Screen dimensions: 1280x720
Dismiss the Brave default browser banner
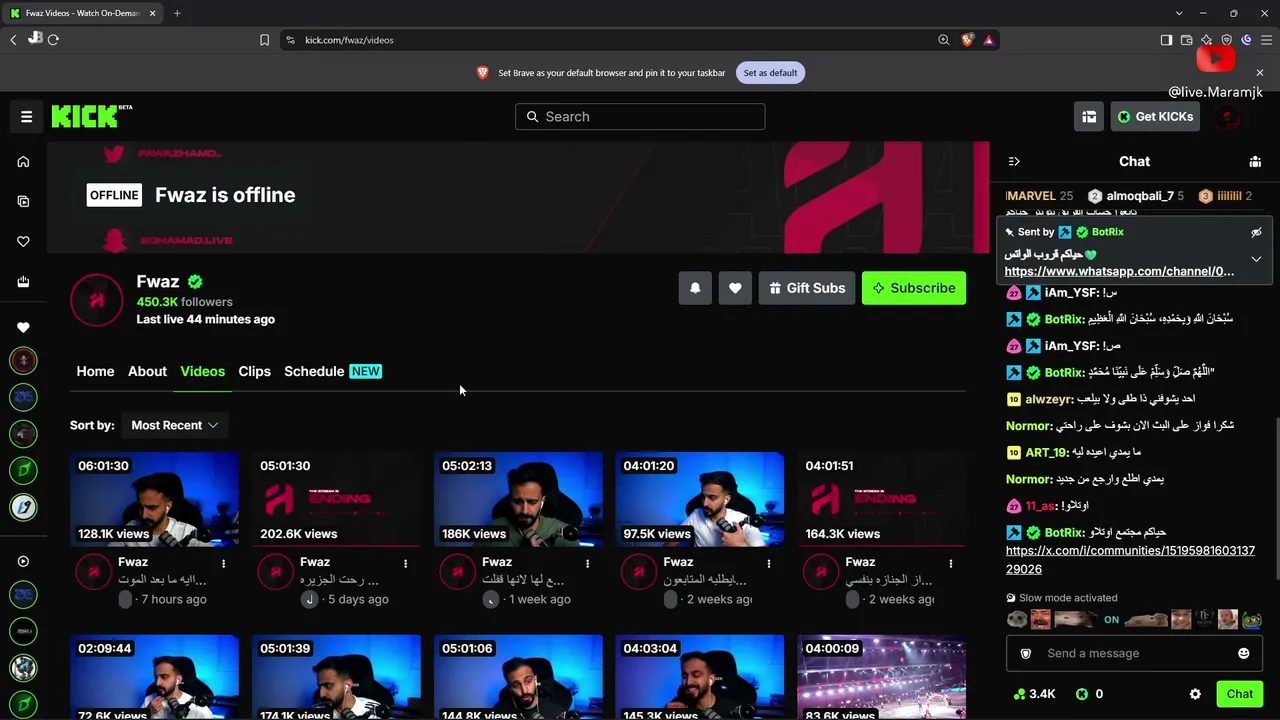1260,73
